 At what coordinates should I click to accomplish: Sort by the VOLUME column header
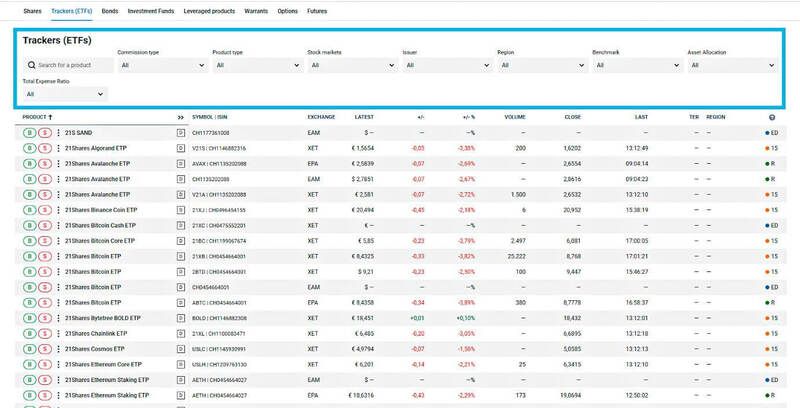[x=515, y=117]
